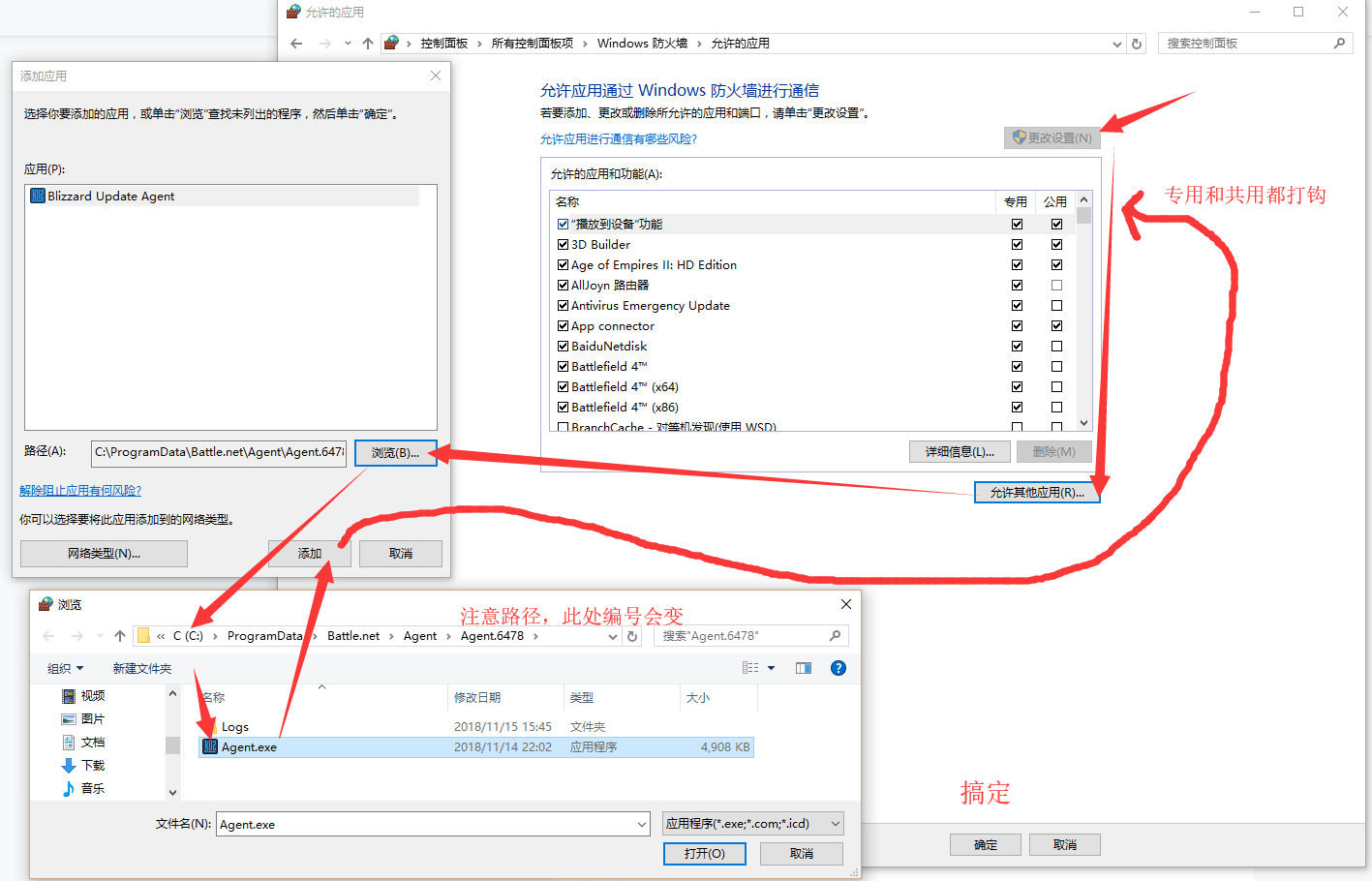Expand path dropdown in Browse dialog
This screenshot has height=881, width=1372.
click(x=613, y=636)
